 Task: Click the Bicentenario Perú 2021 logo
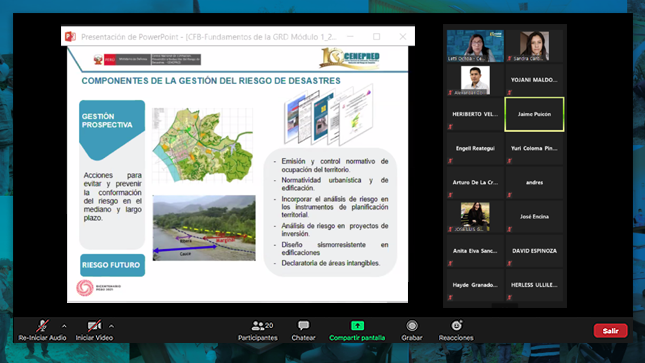pyautogui.click(x=98, y=288)
